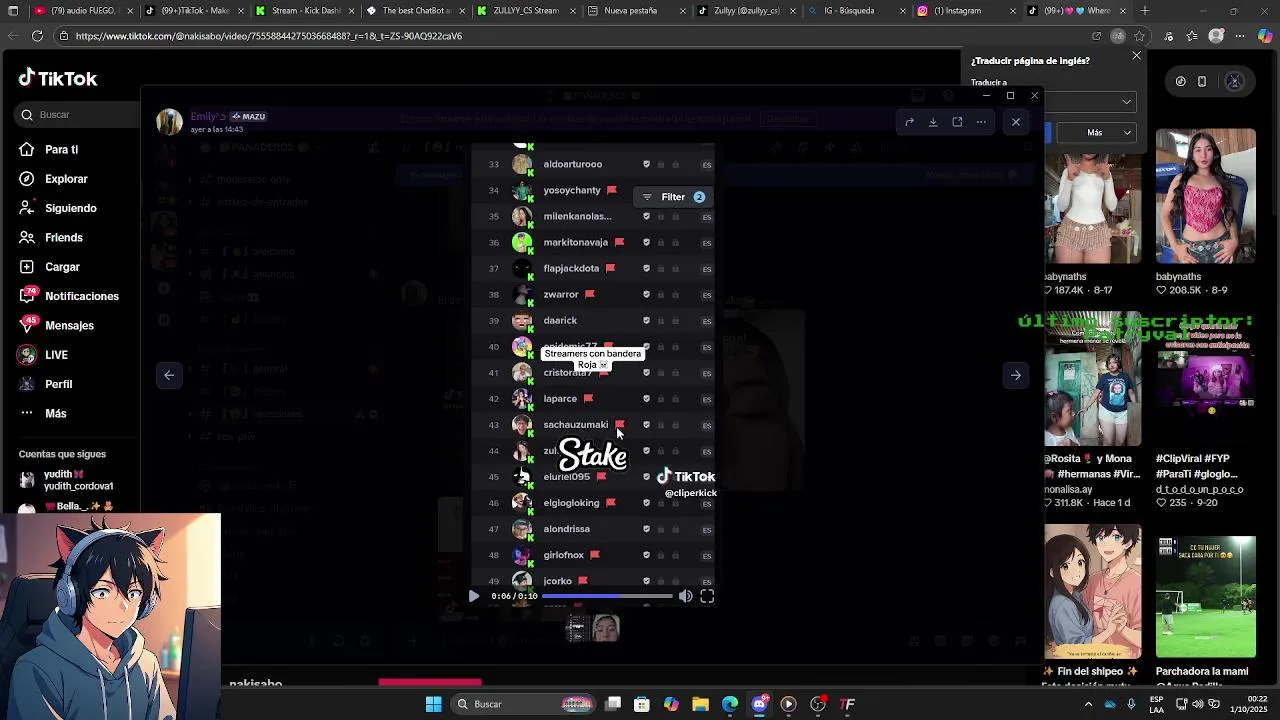The width and height of the screenshot is (1280, 720).
Task: Enter fullscreen on the video player
Action: point(707,596)
